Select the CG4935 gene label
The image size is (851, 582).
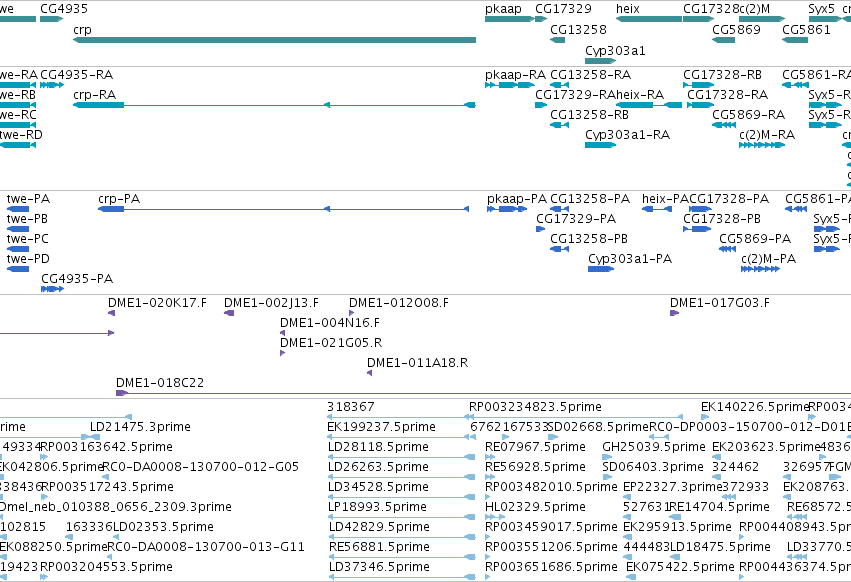tap(64, 9)
